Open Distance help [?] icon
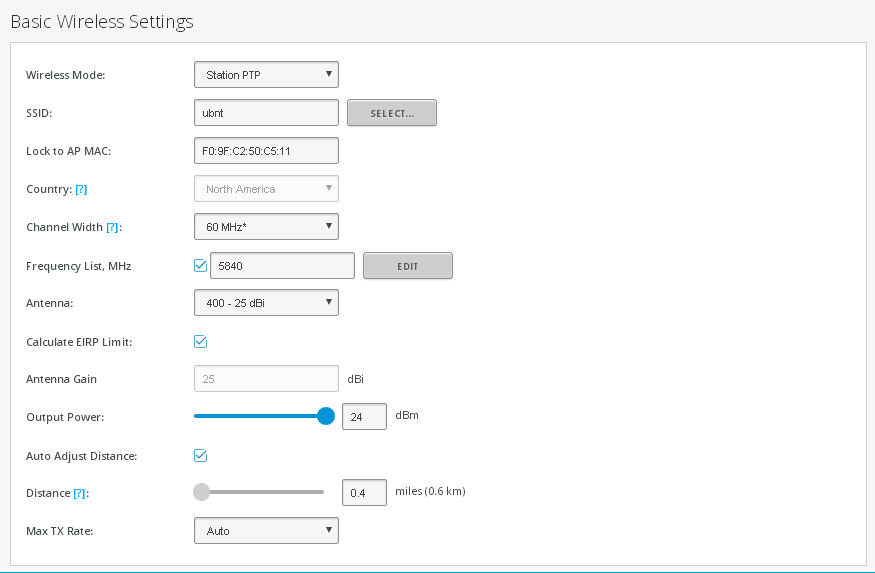This screenshot has height=573, width=875. coord(80,493)
